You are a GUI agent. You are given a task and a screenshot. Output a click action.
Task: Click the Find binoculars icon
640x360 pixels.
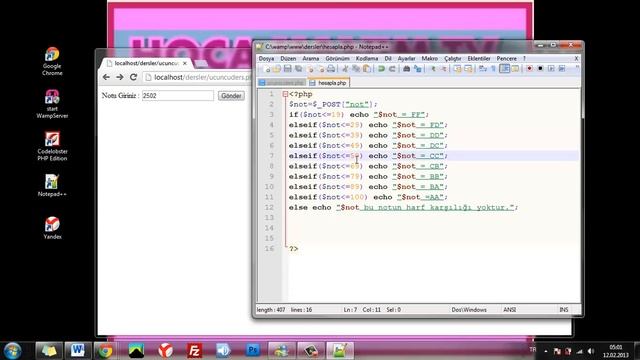[x=407, y=69]
